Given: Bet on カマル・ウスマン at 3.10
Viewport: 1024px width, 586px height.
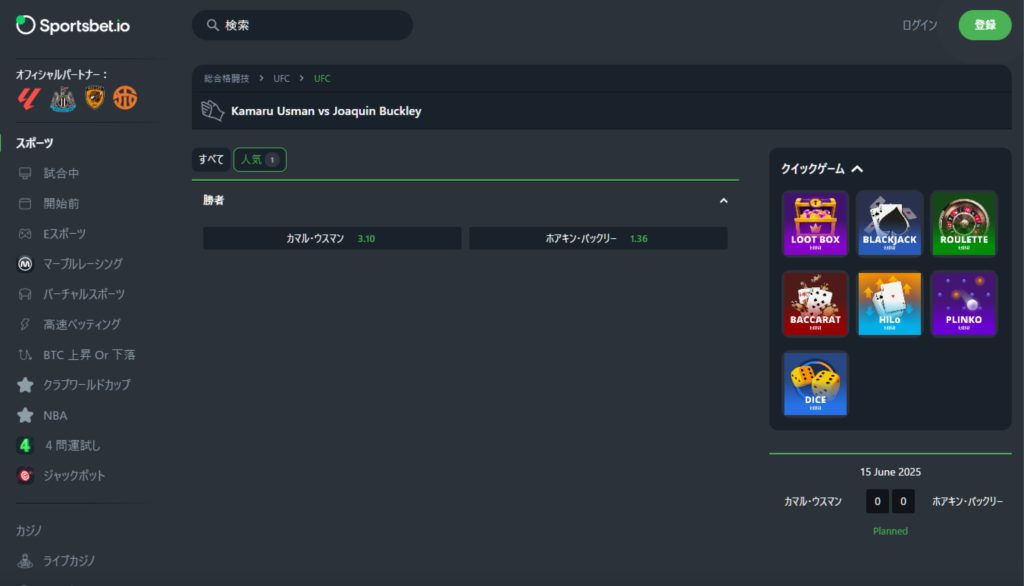Looking at the screenshot, I should click(x=332, y=238).
